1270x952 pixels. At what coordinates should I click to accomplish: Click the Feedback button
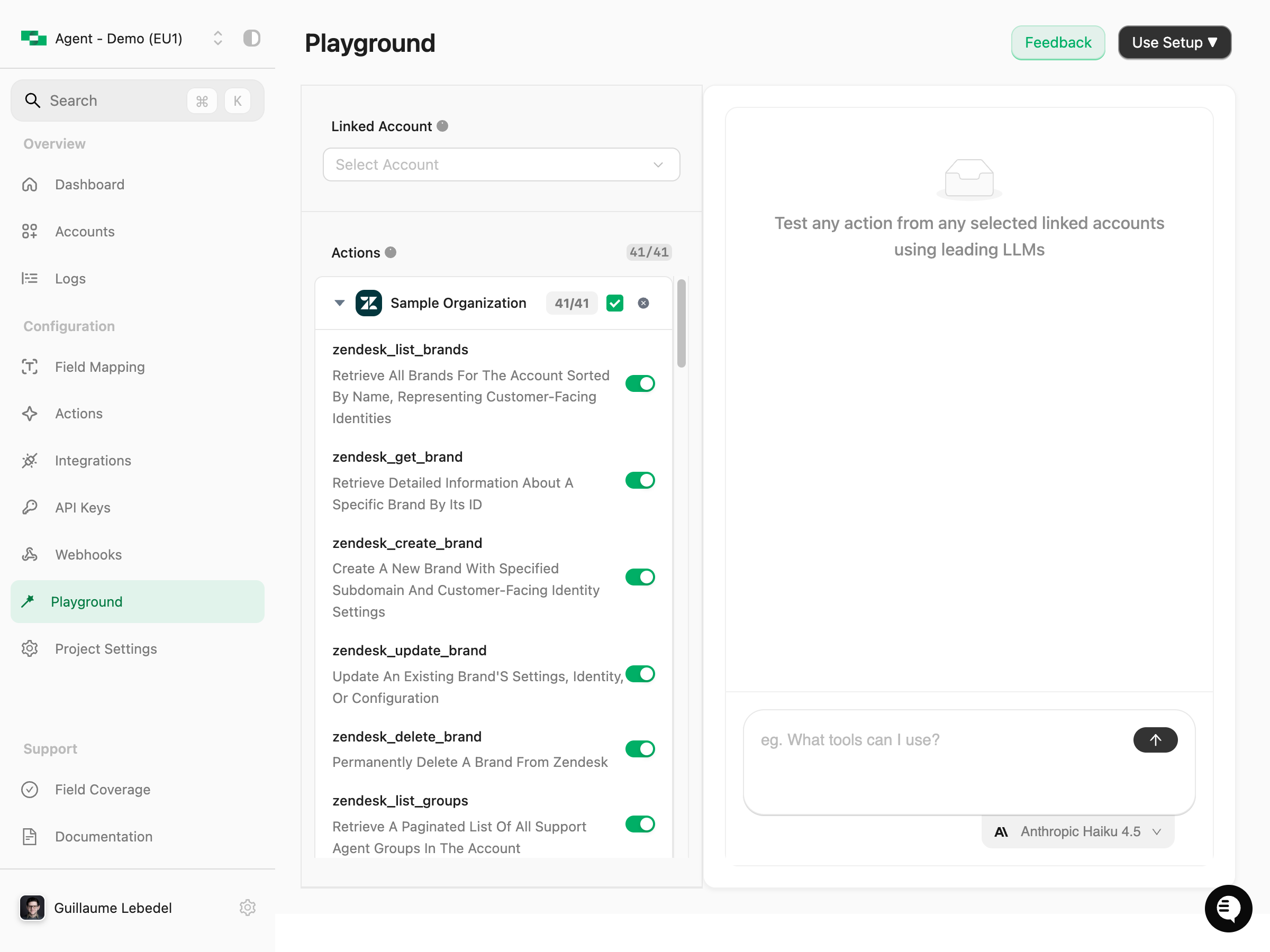coord(1058,42)
